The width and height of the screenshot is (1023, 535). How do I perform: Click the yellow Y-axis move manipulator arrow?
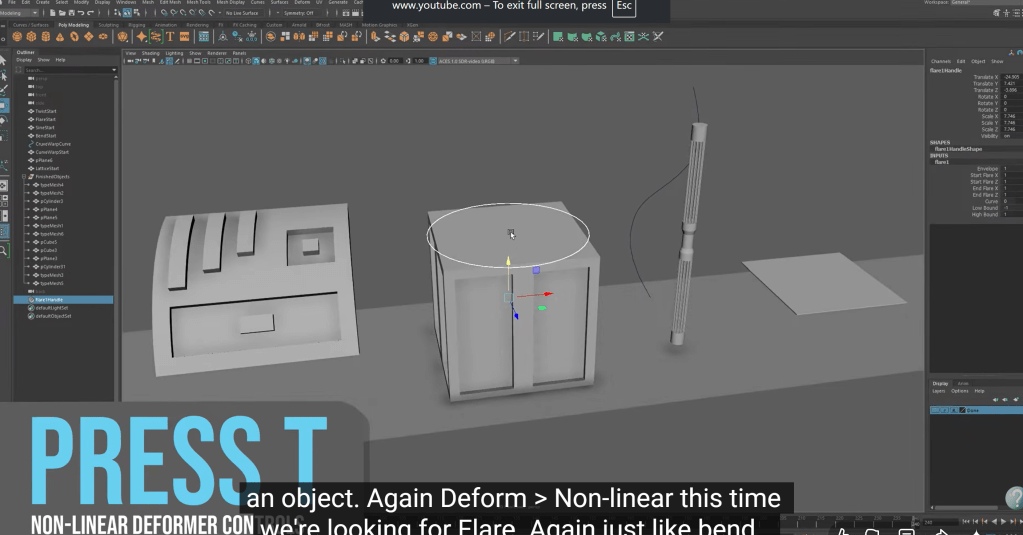pyautogui.click(x=508, y=262)
